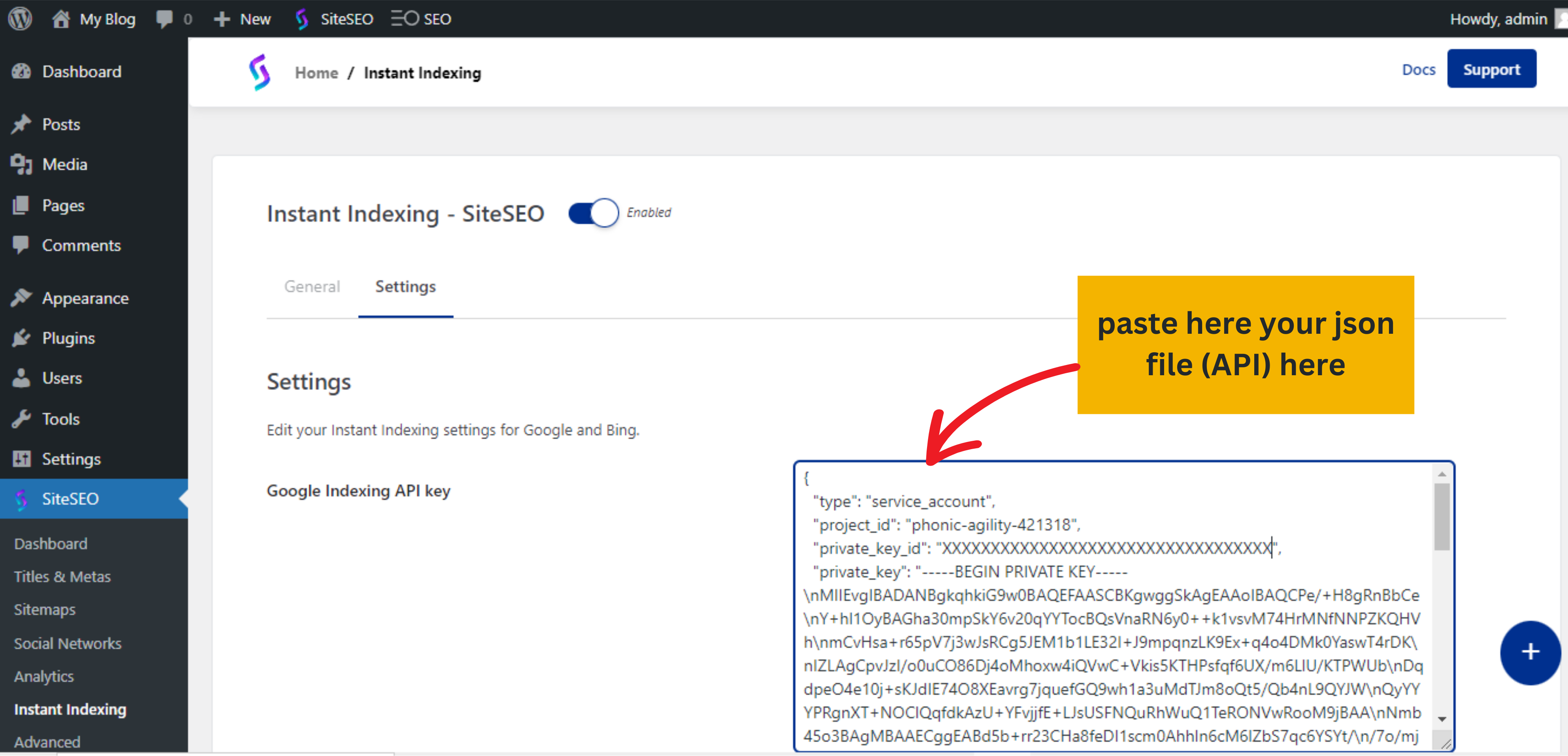Open Social Networks submenu item

68,643
